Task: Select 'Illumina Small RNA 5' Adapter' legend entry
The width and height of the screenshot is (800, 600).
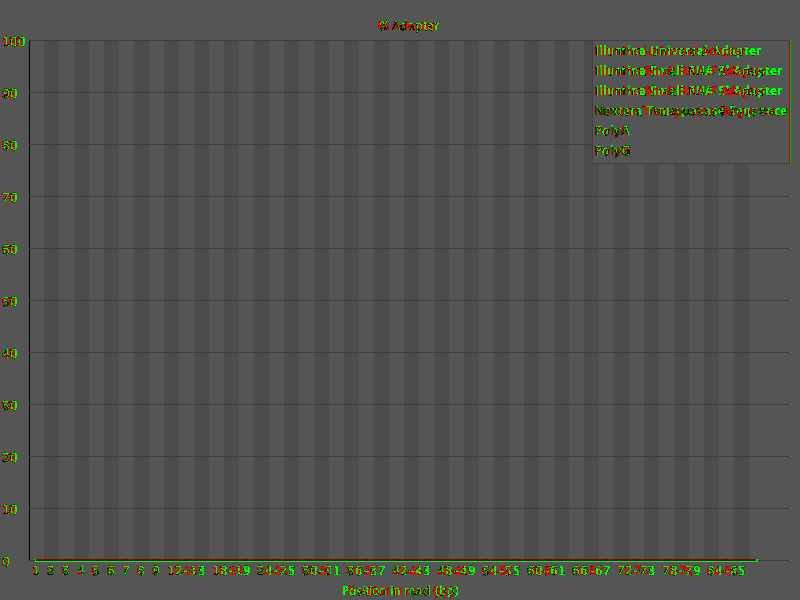Action: pos(689,91)
